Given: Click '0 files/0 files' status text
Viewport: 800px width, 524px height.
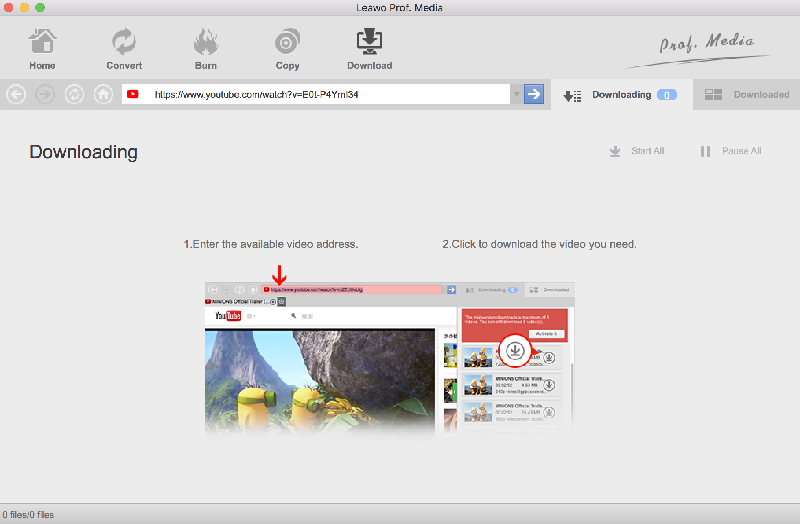Looking at the screenshot, I should coord(28,515).
